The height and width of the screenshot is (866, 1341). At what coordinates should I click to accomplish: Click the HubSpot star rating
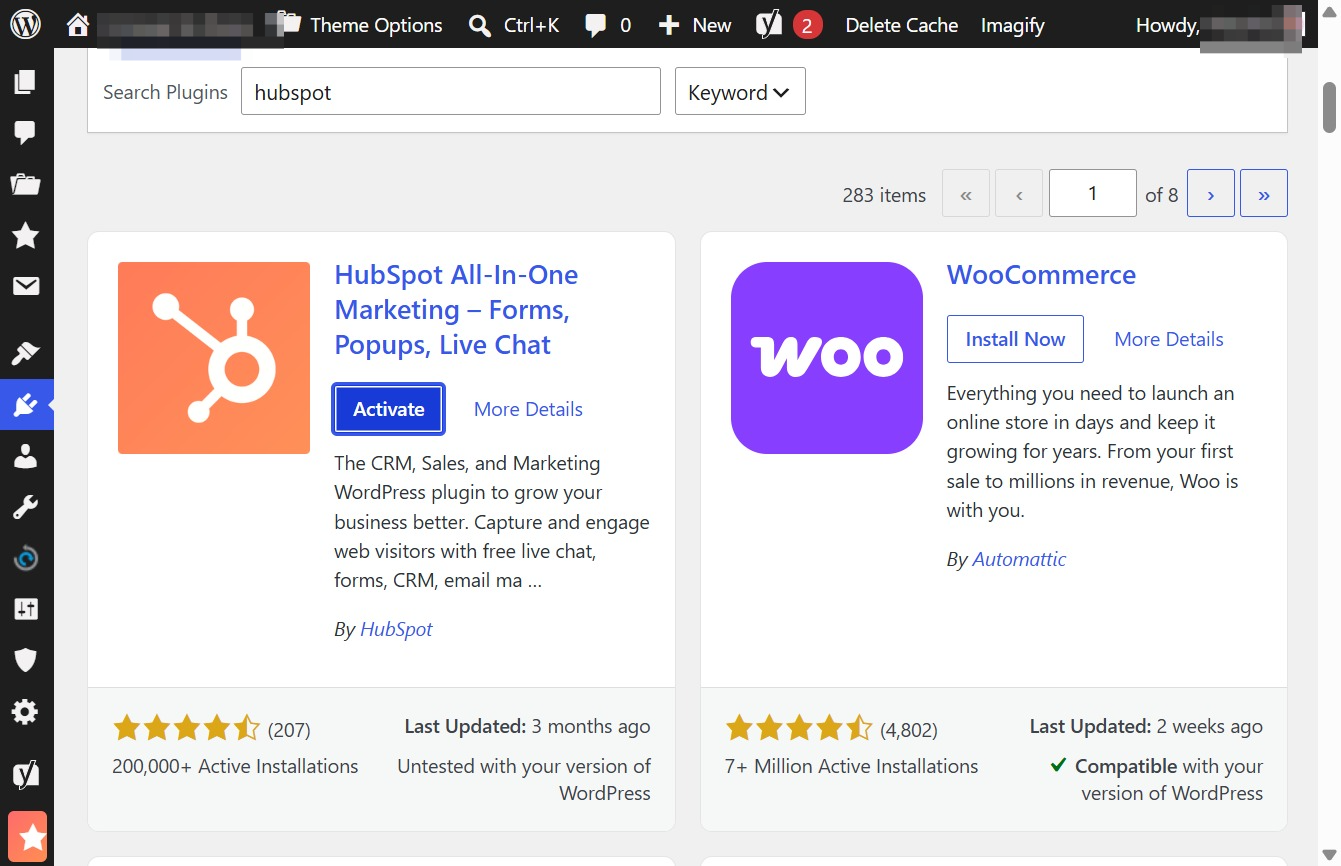[186, 728]
